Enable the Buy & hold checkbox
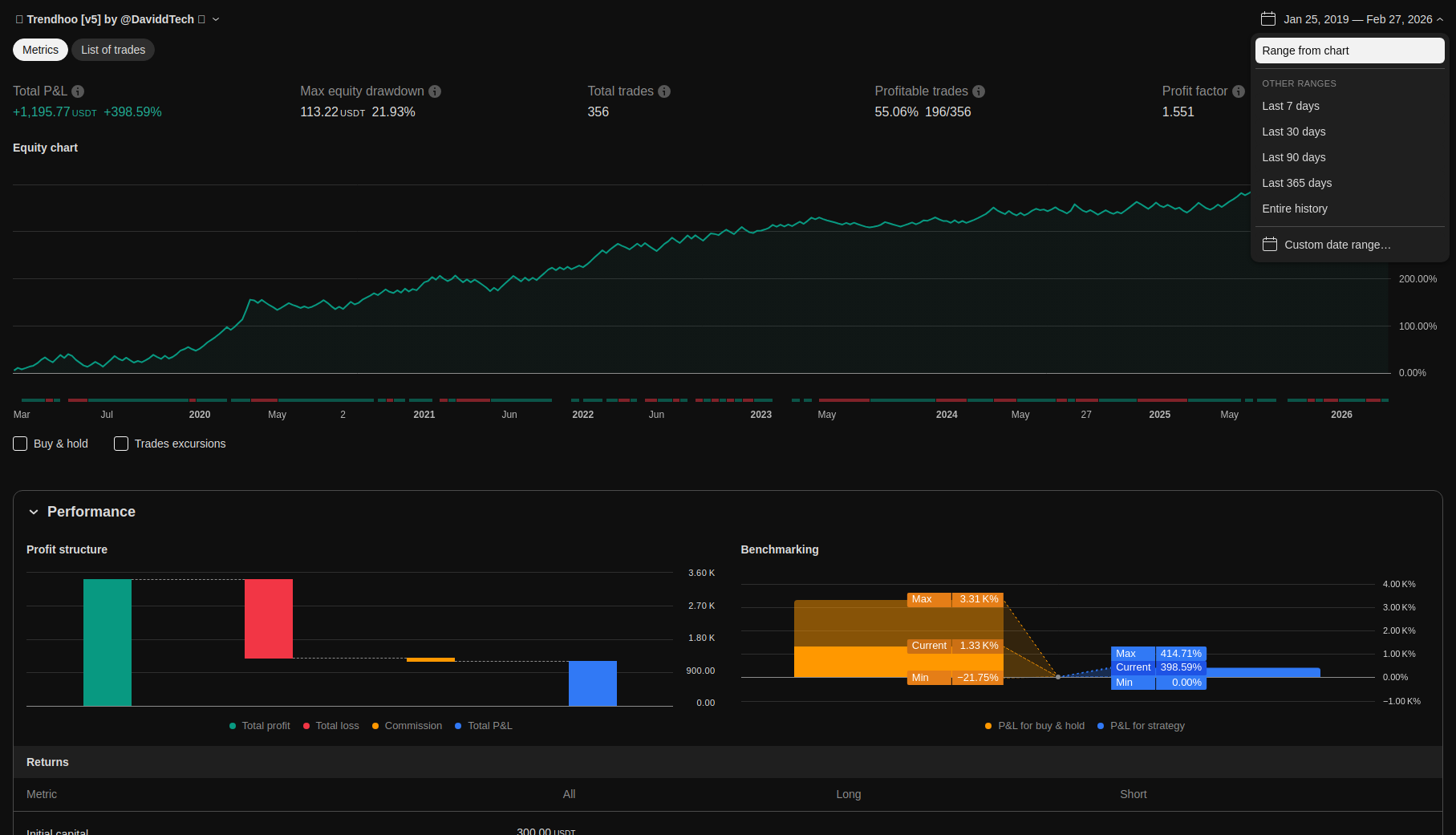This screenshot has height=835, width=1456. (21, 444)
